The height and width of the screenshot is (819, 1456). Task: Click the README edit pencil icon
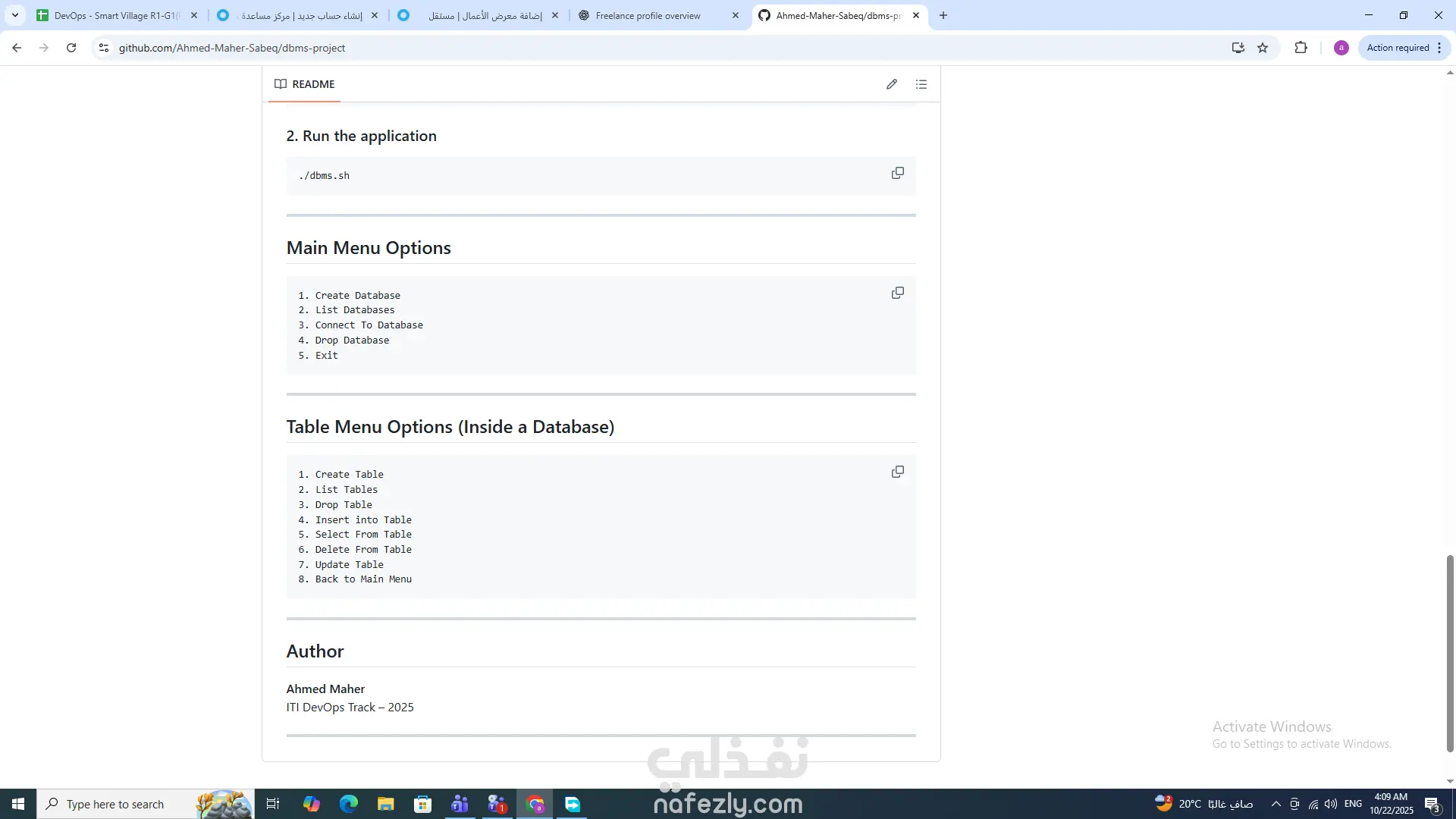tap(892, 84)
